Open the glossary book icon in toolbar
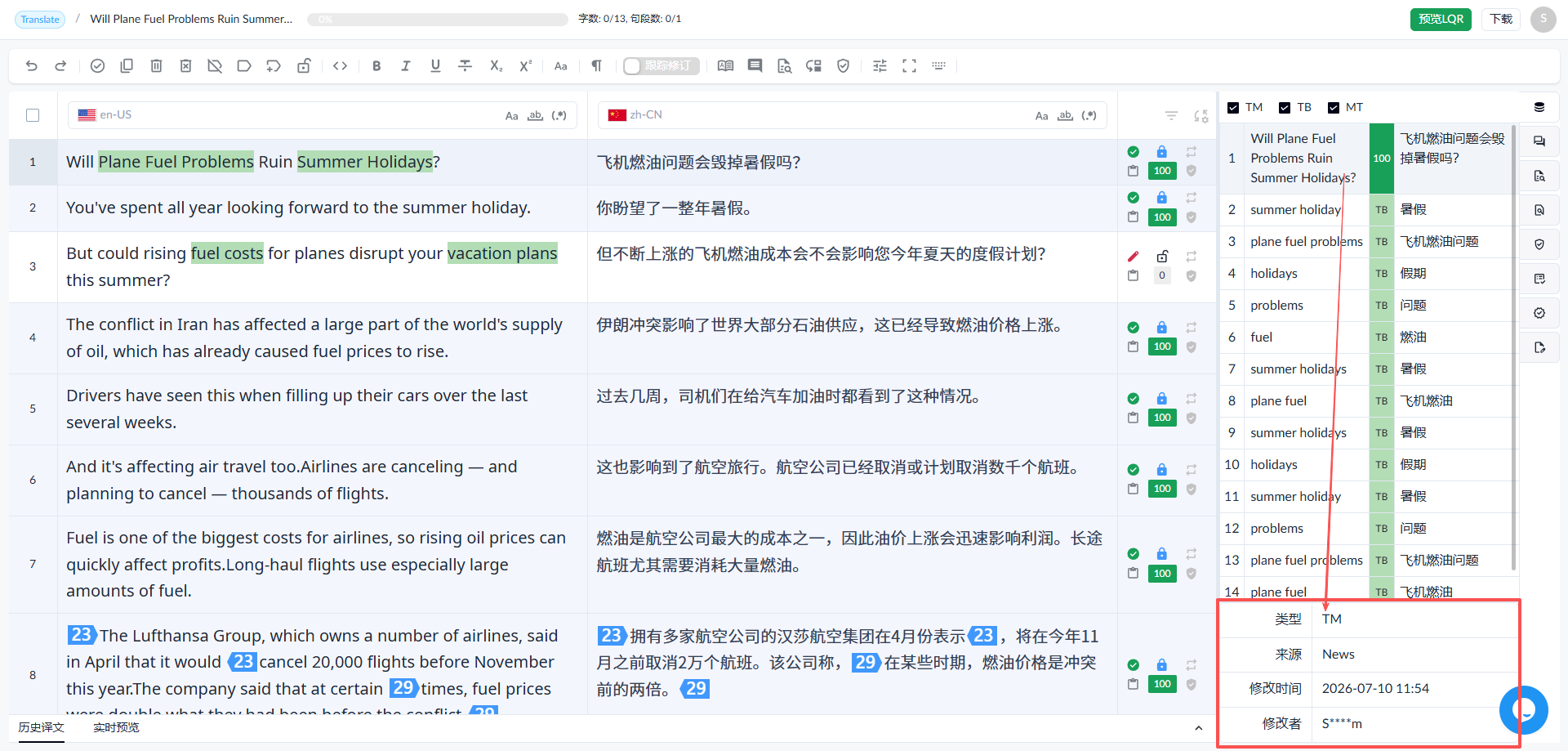Viewport: 1568px width, 751px height. tap(725, 66)
